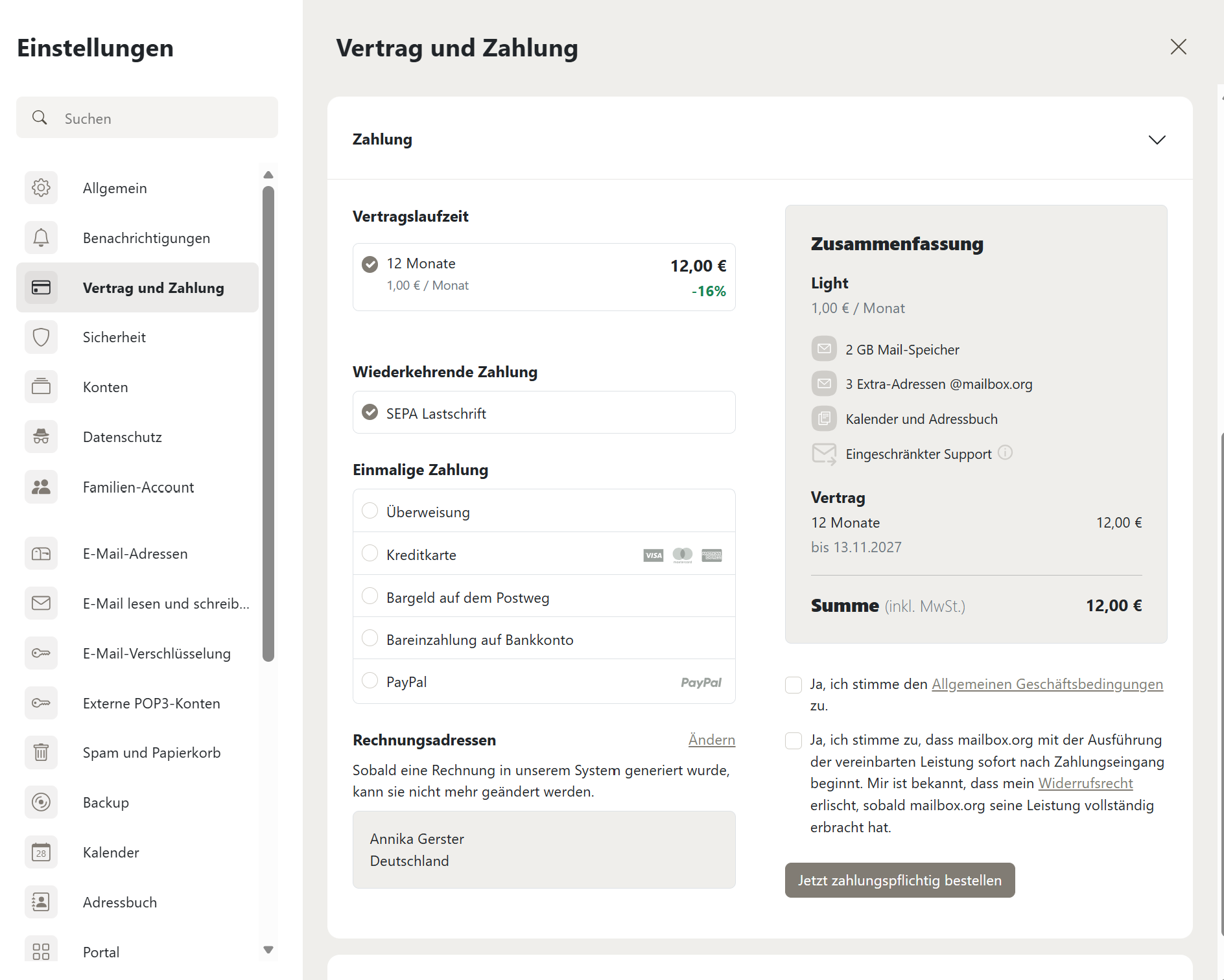Click the bell icon for Benachrichtigungen
Screen dimensions: 1224x980
click(x=41, y=238)
